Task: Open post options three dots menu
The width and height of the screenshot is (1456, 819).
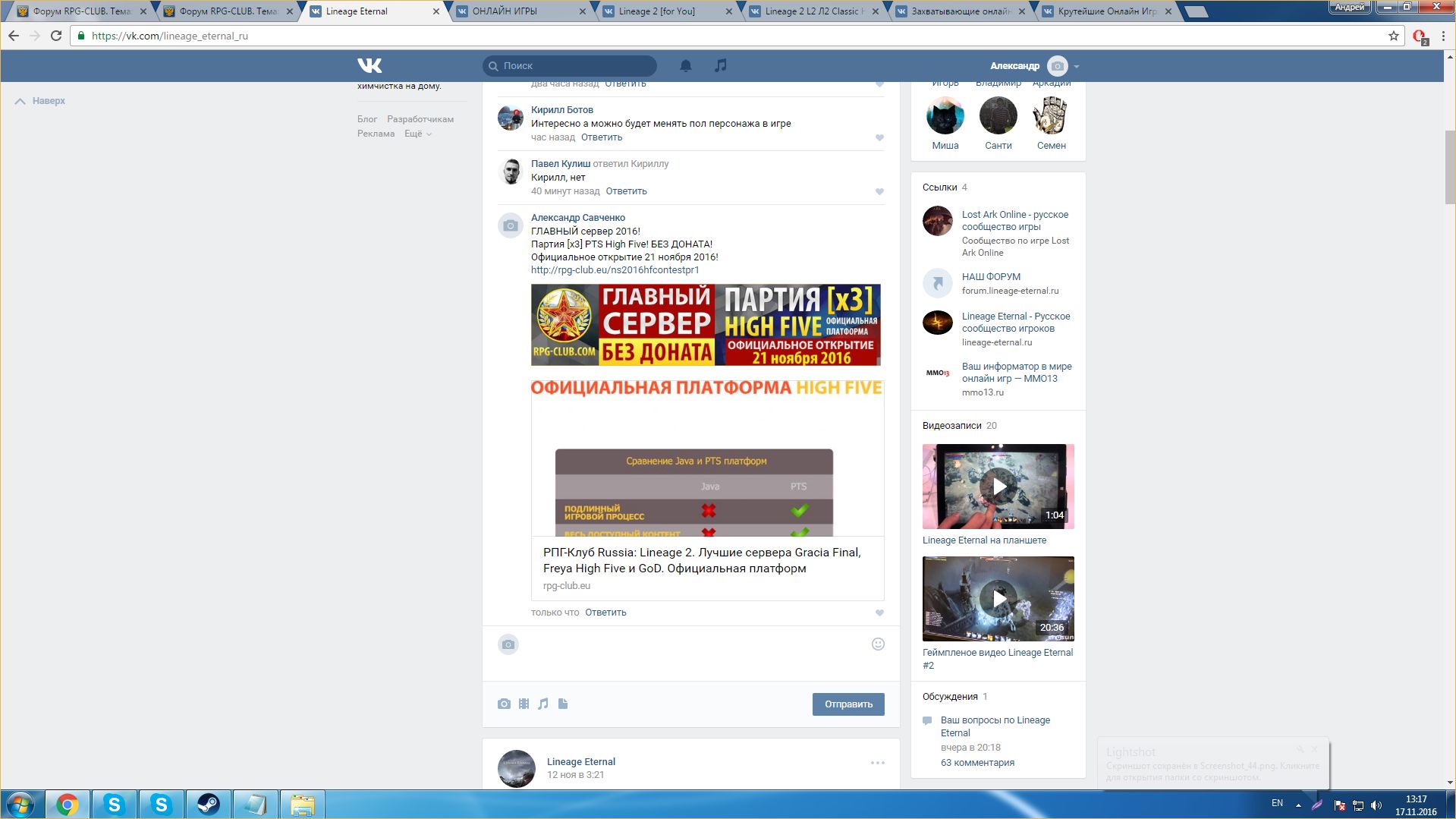Action: click(x=878, y=763)
